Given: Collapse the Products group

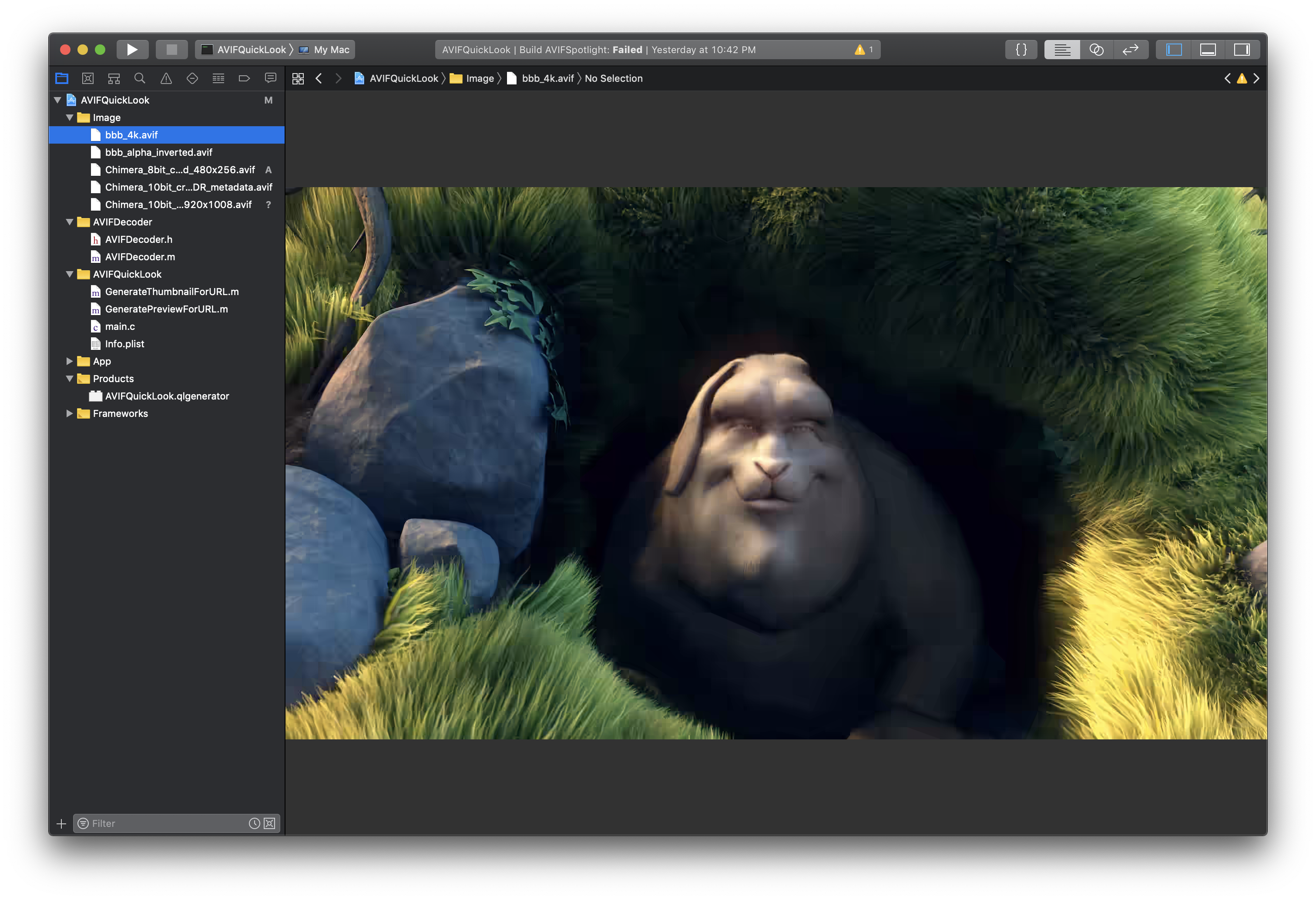Looking at the screenshot, I should click(70, 379).
